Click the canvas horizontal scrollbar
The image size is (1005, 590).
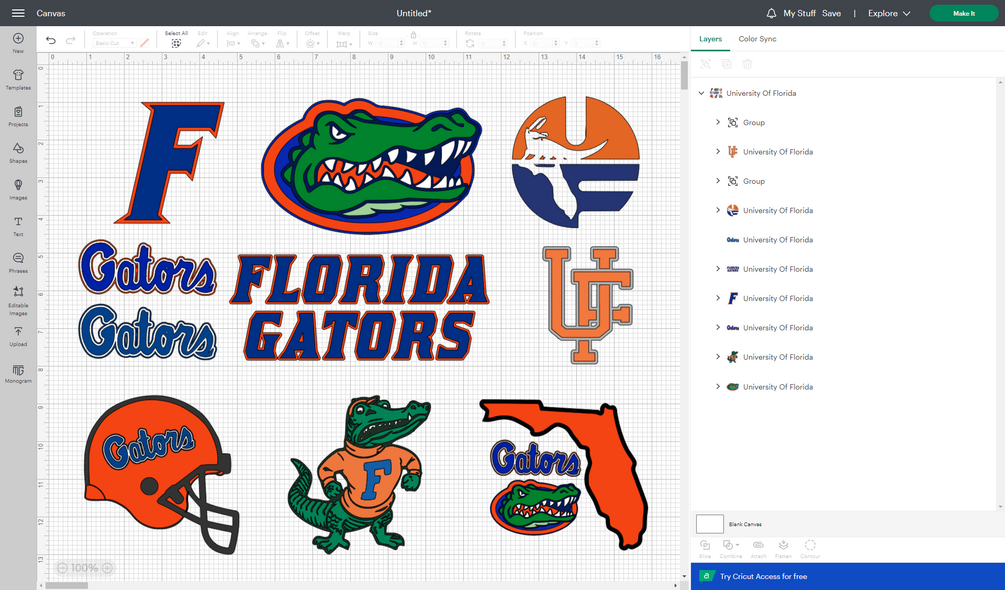tap(67, 586)
